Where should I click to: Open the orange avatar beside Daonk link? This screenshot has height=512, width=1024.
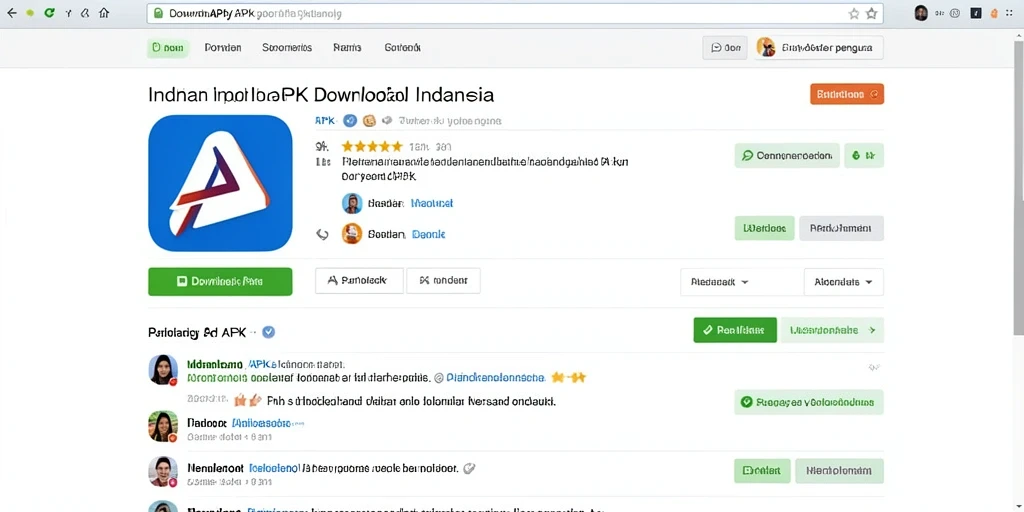pos(352,234)
